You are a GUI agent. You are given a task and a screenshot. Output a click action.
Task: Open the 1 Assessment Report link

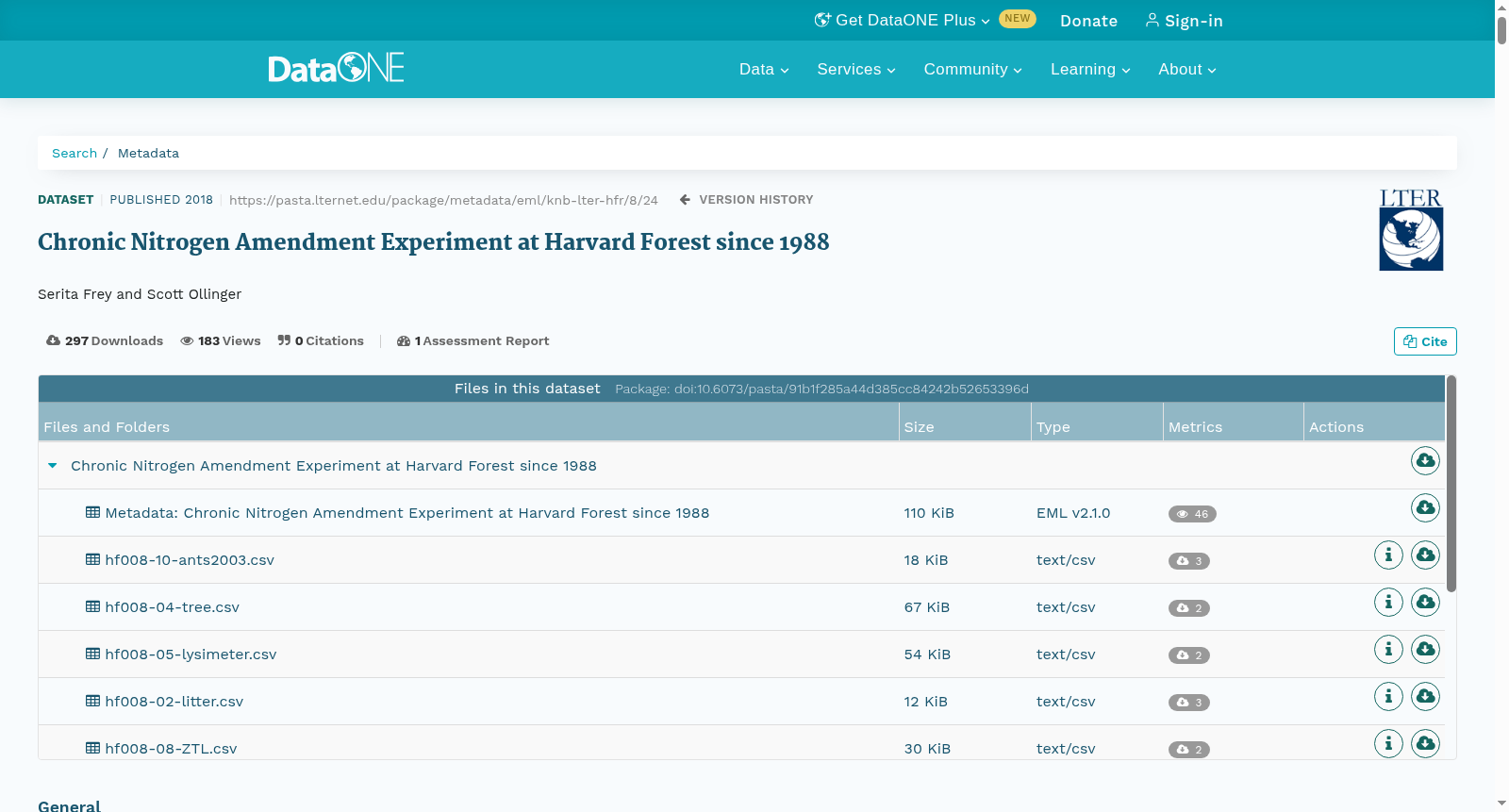(x=473, y=341)
